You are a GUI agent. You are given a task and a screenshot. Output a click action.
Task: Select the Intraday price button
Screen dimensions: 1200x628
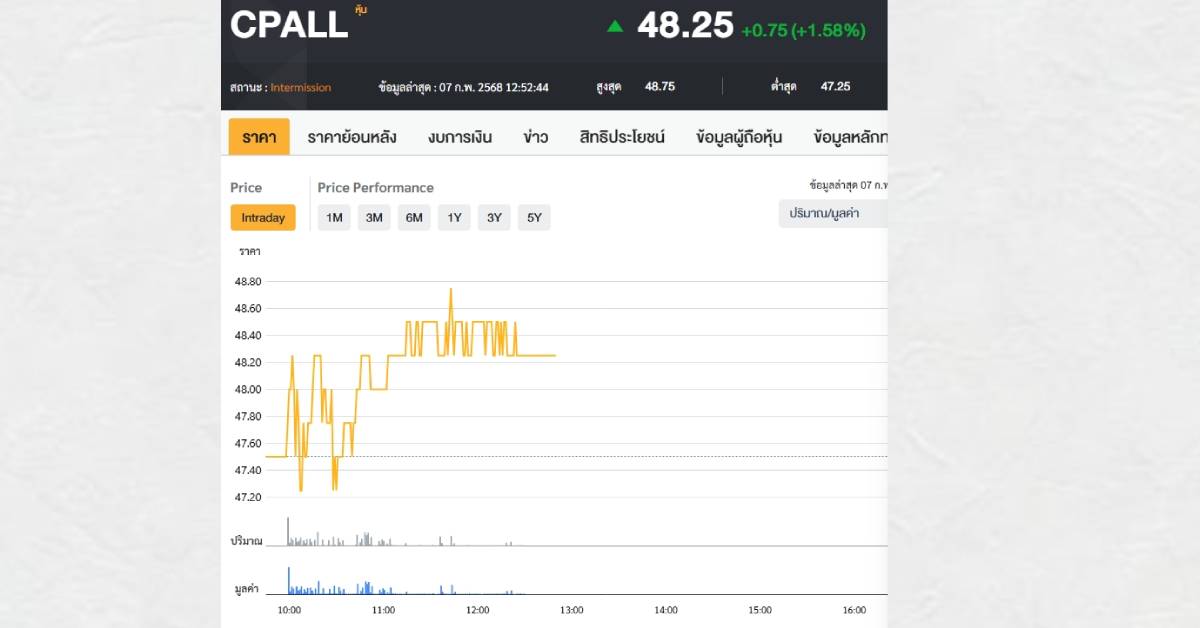[x=263, y=218]
